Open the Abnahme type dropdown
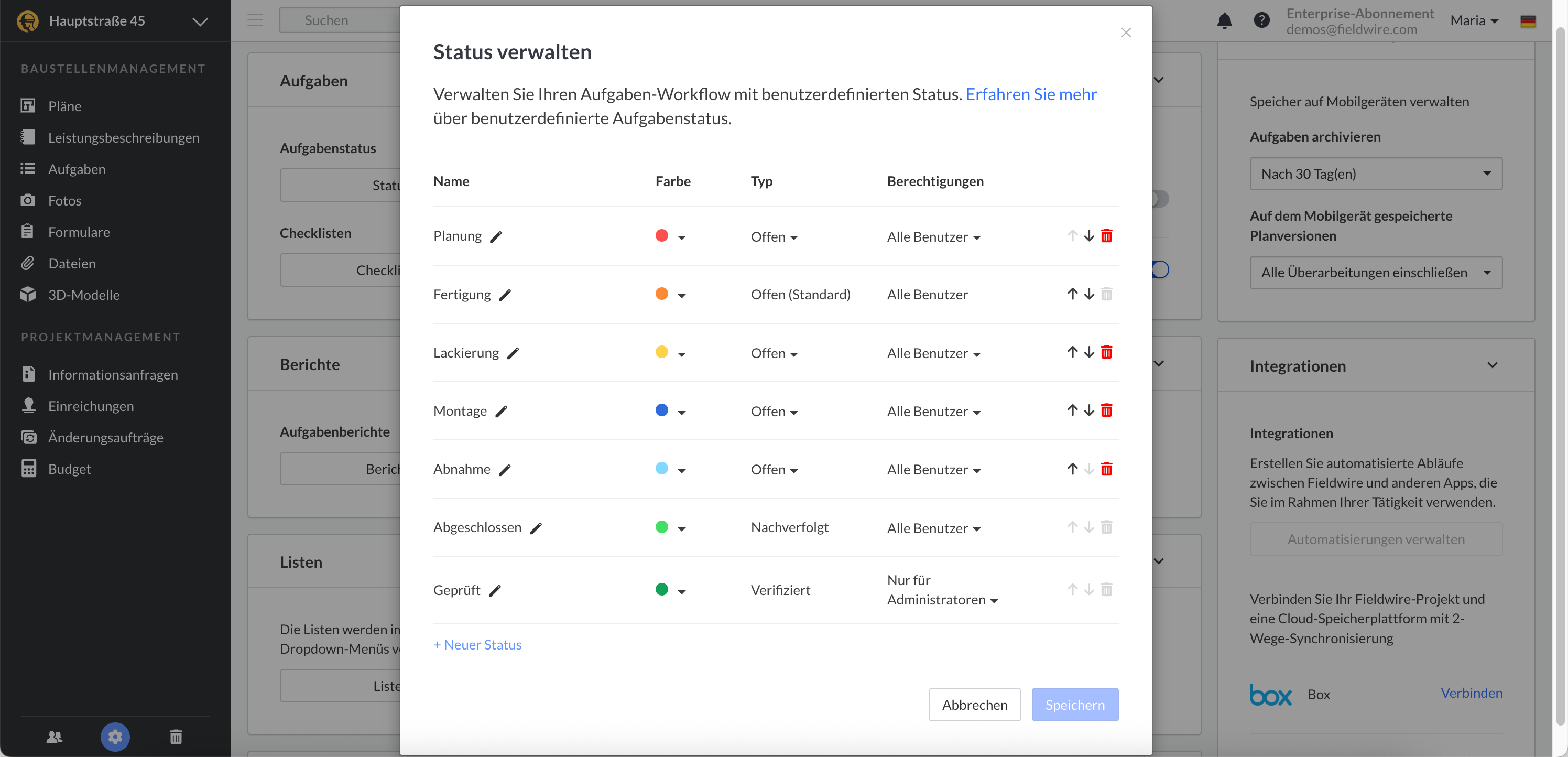The image size is (1568, 757). click(x=774, y=470)
